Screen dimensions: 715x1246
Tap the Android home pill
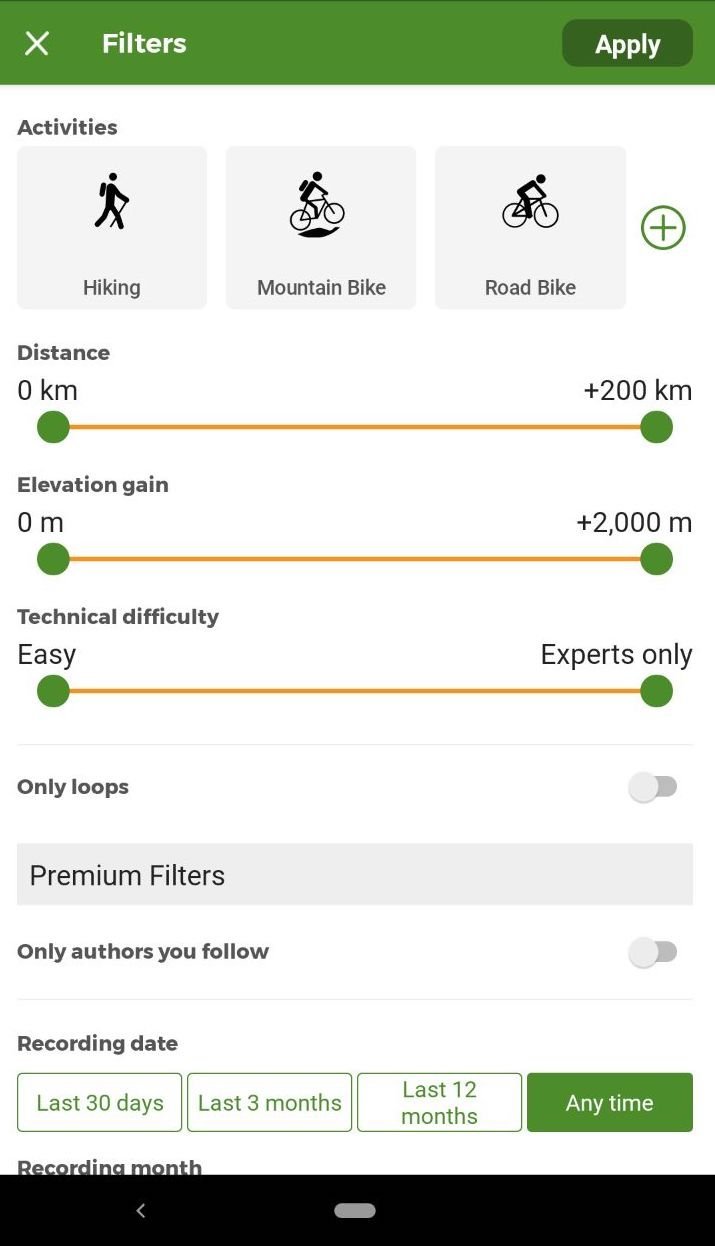[x=355, y=1210]
